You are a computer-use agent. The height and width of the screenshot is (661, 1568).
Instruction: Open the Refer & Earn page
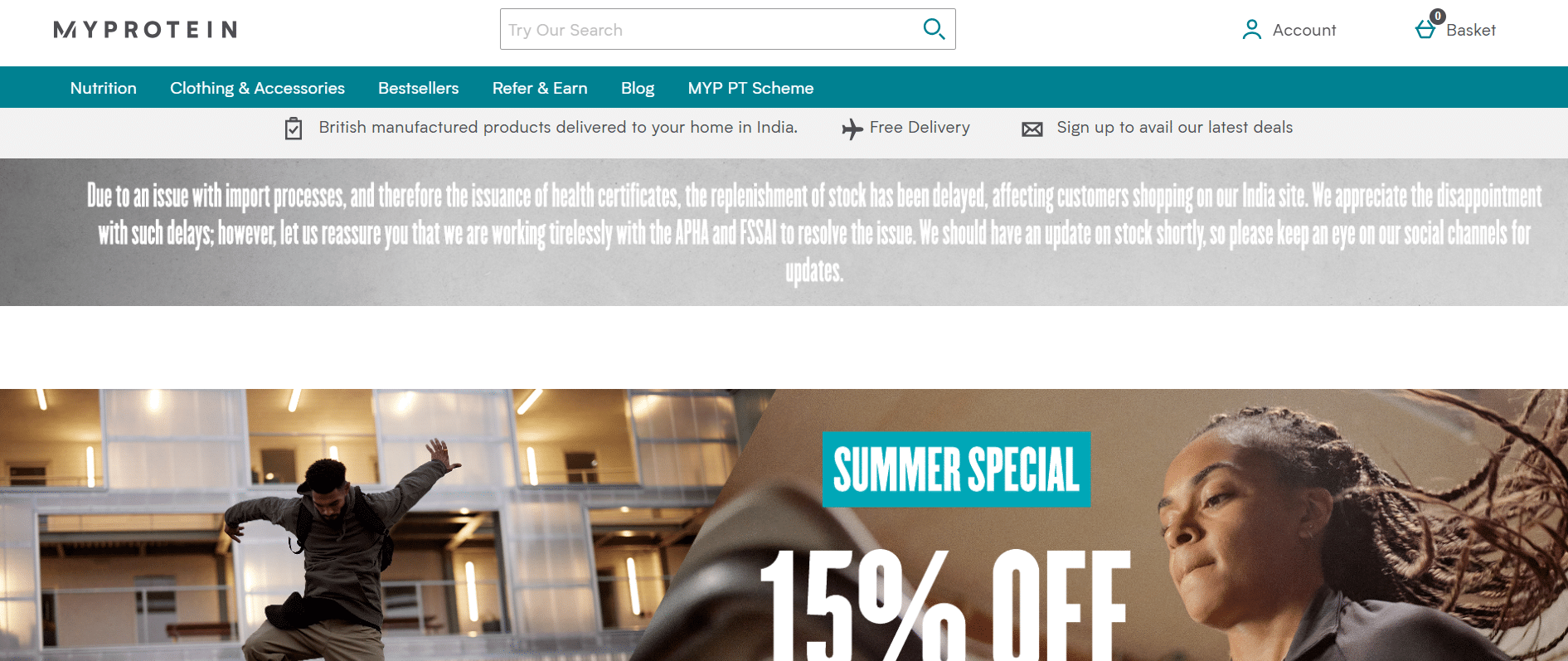pyautogui.click(x=540, y=88)
